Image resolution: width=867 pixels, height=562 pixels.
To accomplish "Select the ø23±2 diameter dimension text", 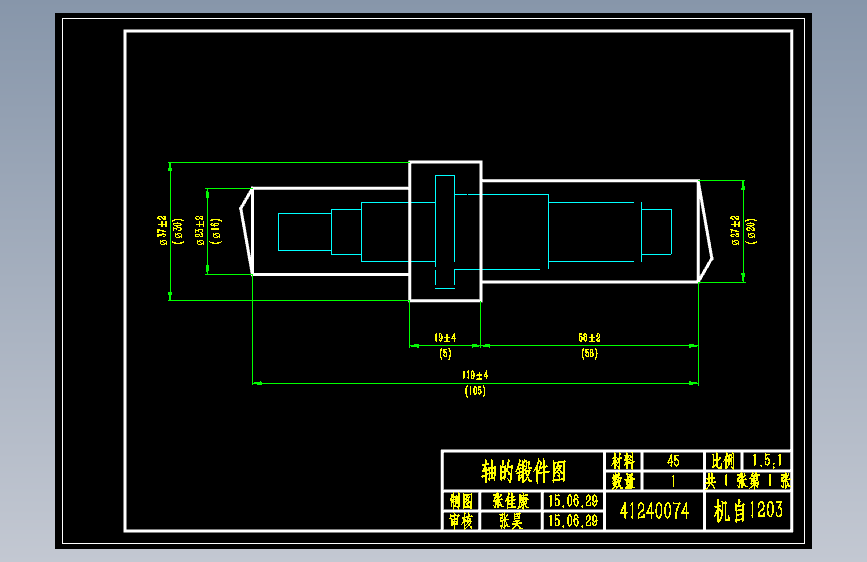I will 200,231.
